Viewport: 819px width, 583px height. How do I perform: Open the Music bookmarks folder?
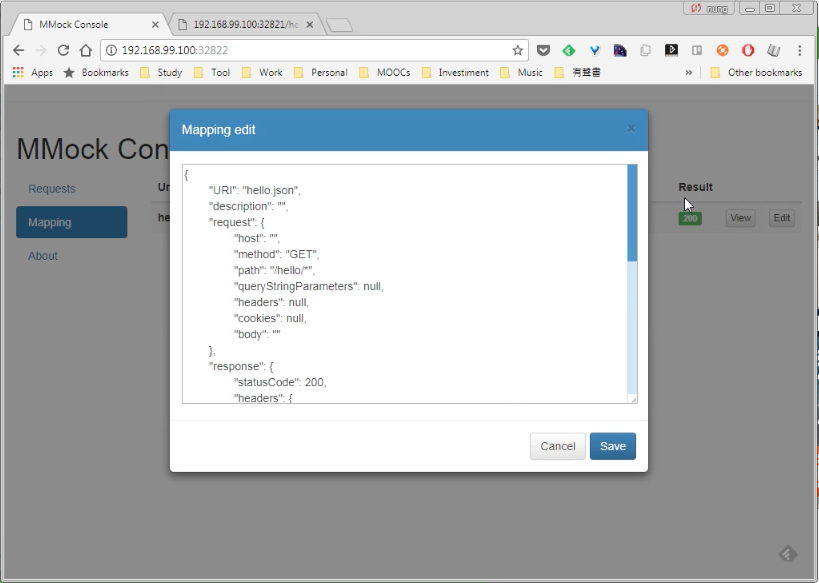coord(522,72)
